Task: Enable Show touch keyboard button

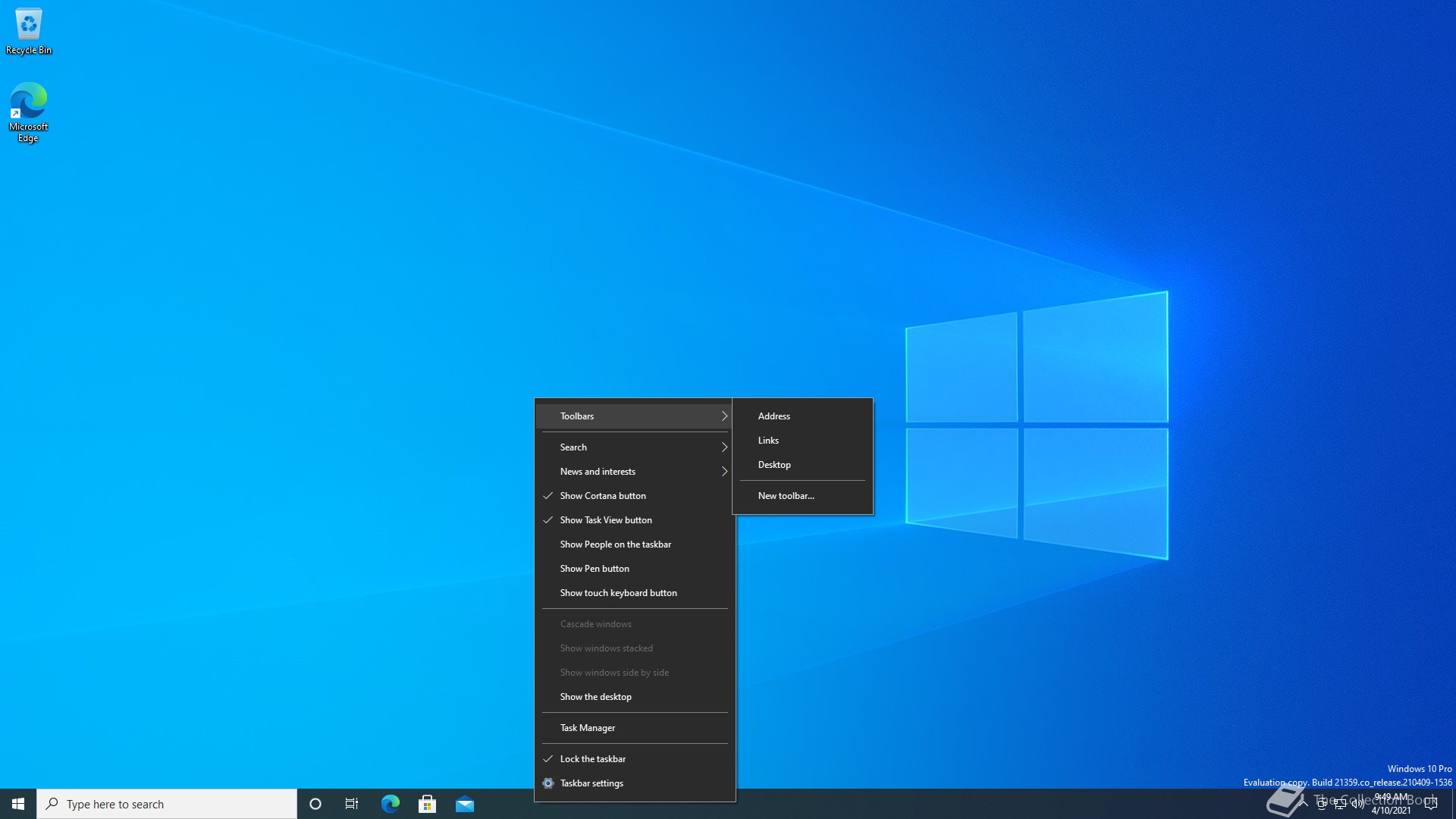Action: point(635,593)
